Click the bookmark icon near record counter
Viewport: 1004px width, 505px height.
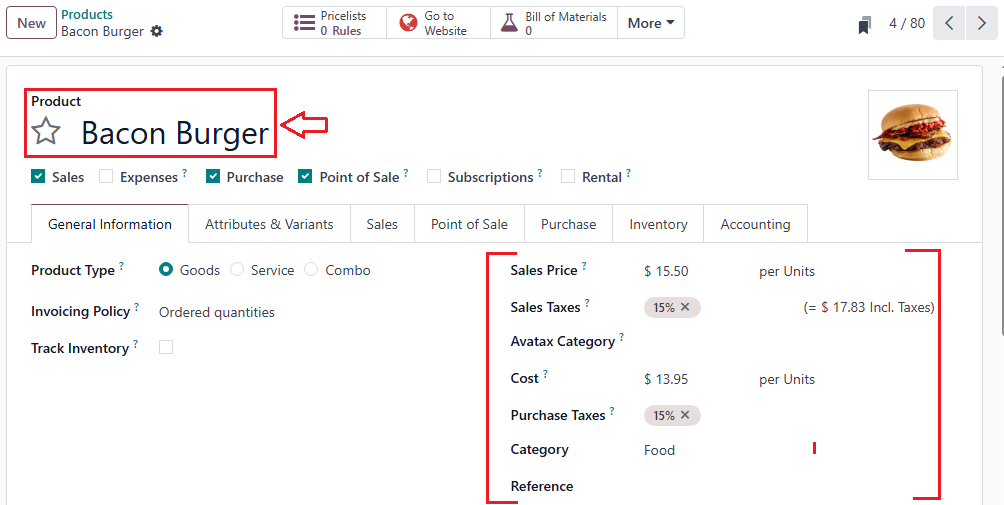coord(865,24)
